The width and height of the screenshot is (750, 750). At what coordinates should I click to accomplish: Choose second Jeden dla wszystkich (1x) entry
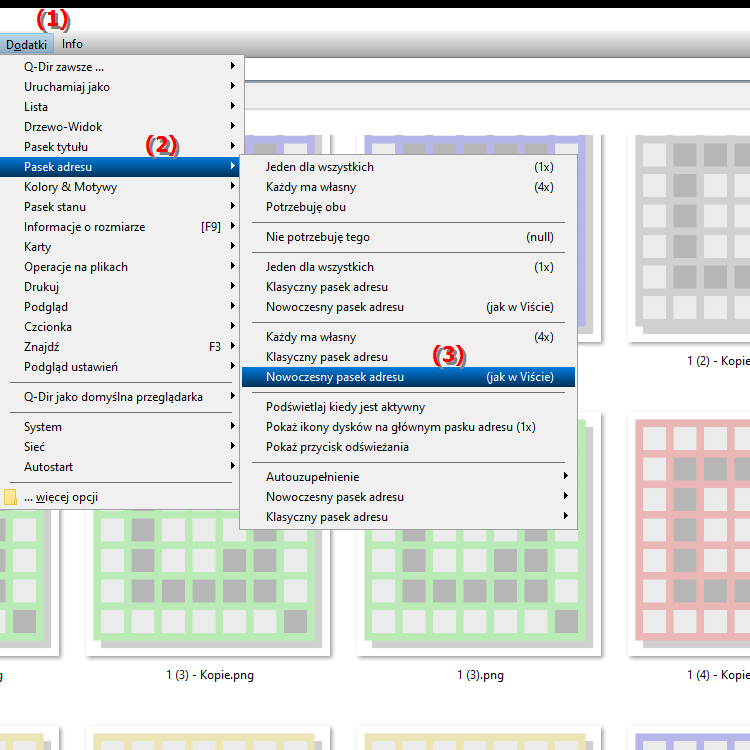click(x=408, y=267)
